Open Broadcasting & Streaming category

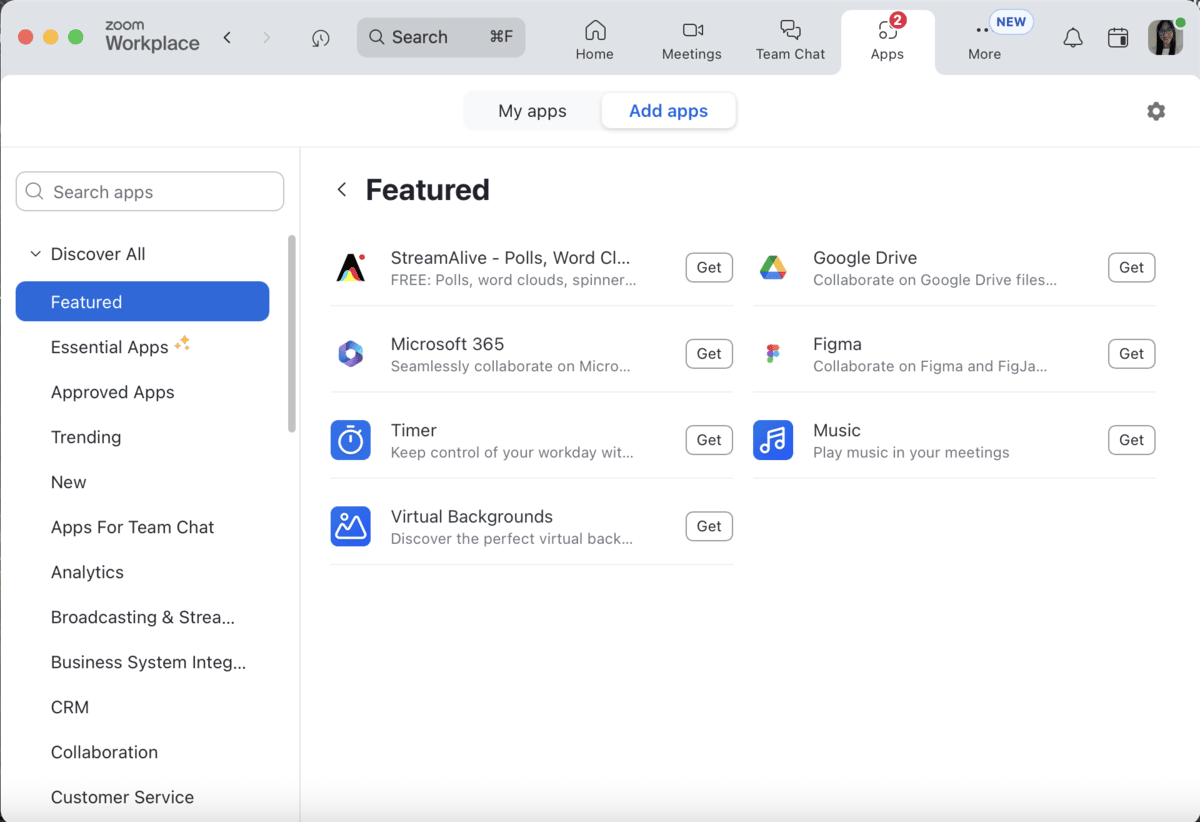click(142, 617)
